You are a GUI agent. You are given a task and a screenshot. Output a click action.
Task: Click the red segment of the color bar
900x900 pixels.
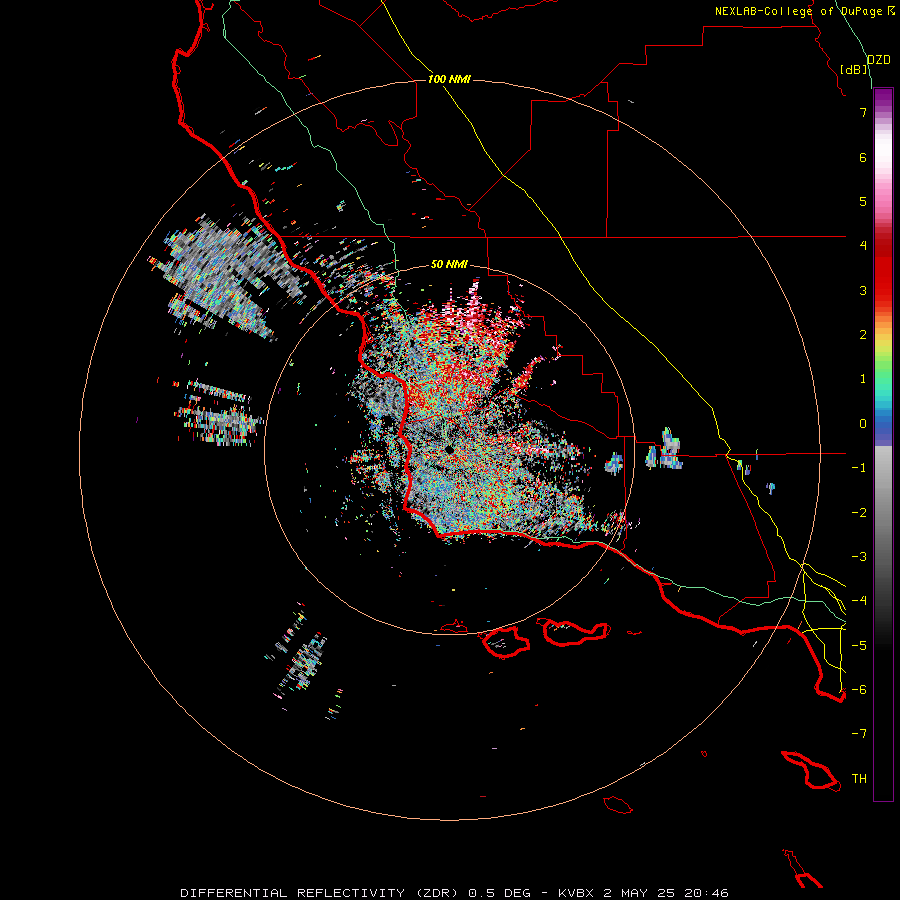click(883, 270)
